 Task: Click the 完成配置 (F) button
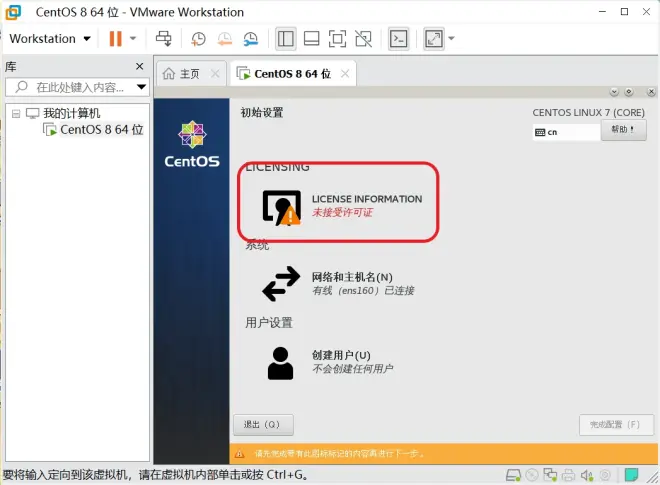[616, 425]
